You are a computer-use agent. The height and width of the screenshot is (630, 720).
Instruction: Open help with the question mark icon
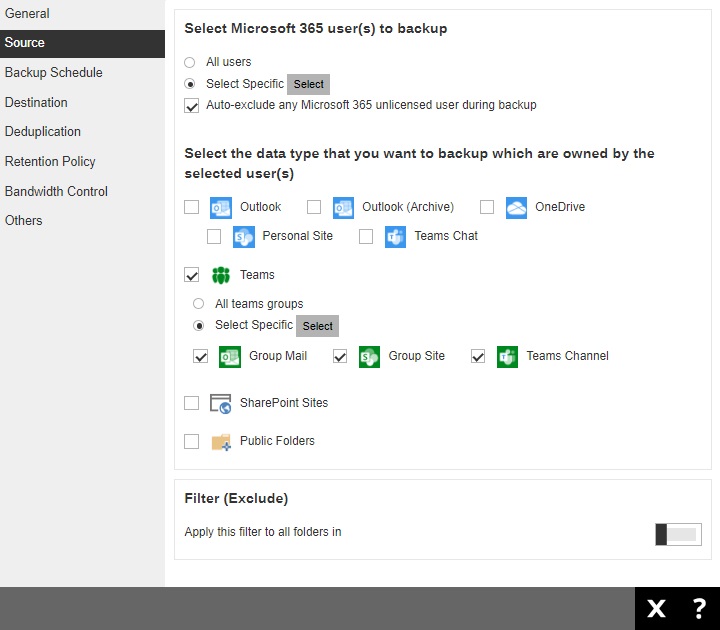699,608
